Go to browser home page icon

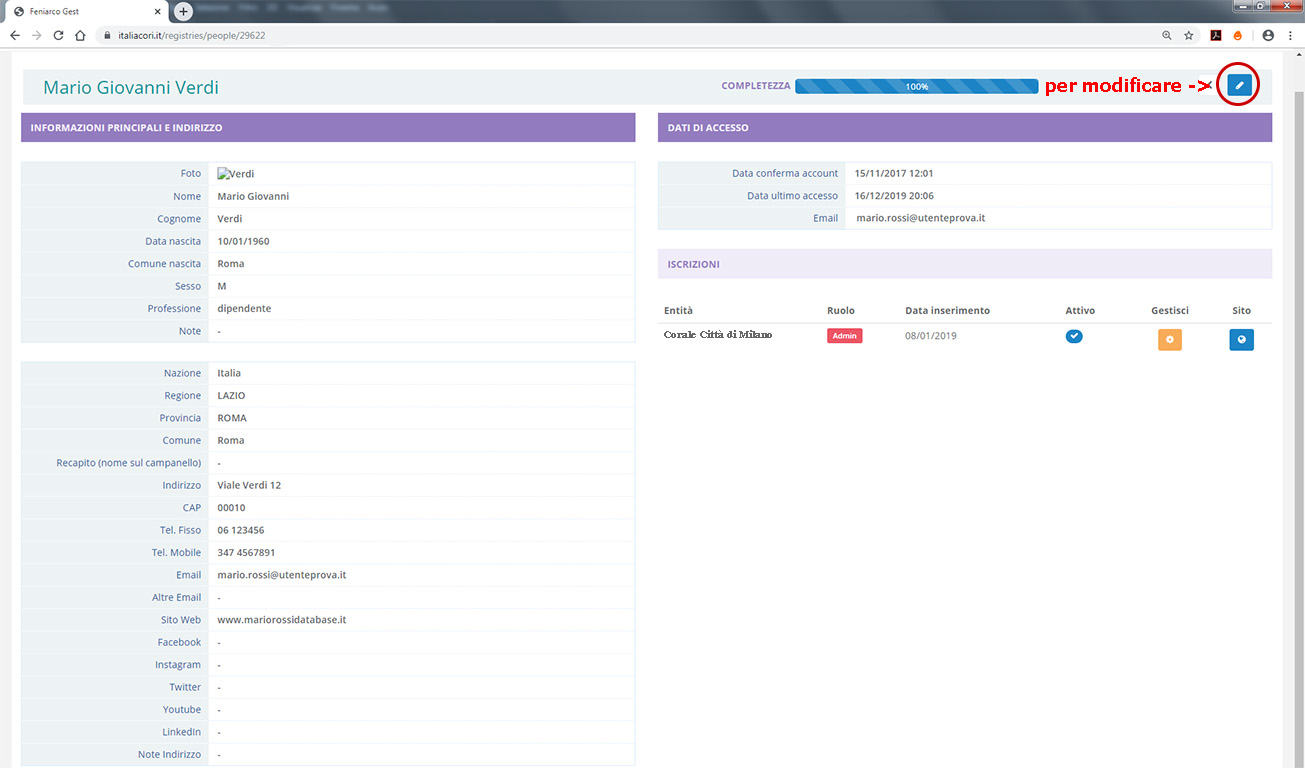coord(80,35)
